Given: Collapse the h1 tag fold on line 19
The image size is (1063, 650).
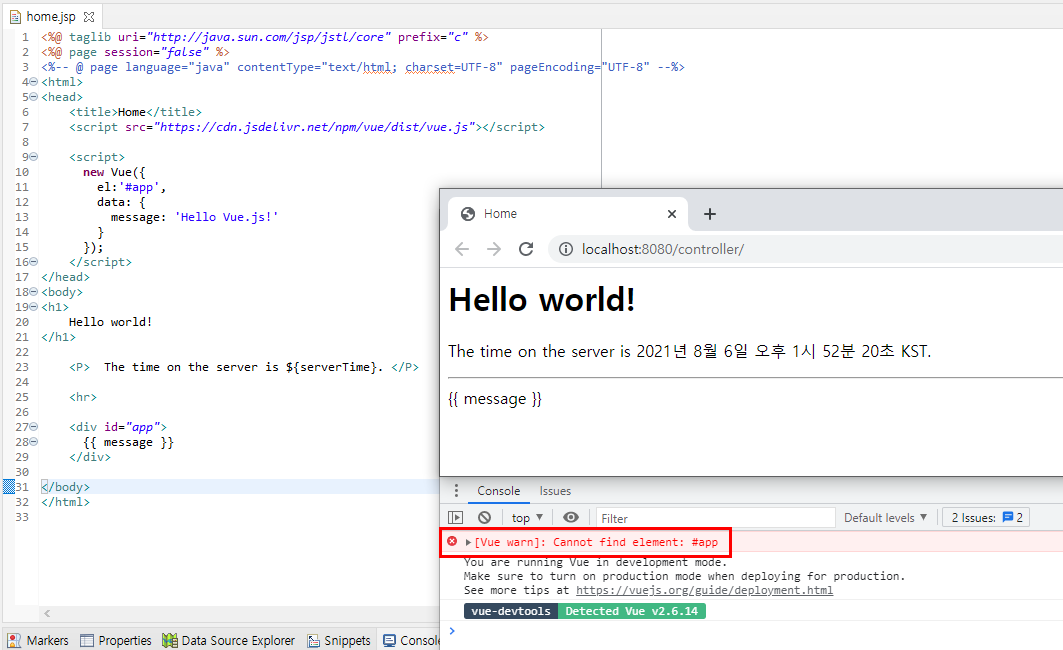Looking at the screenshot, I should point(34,306).
